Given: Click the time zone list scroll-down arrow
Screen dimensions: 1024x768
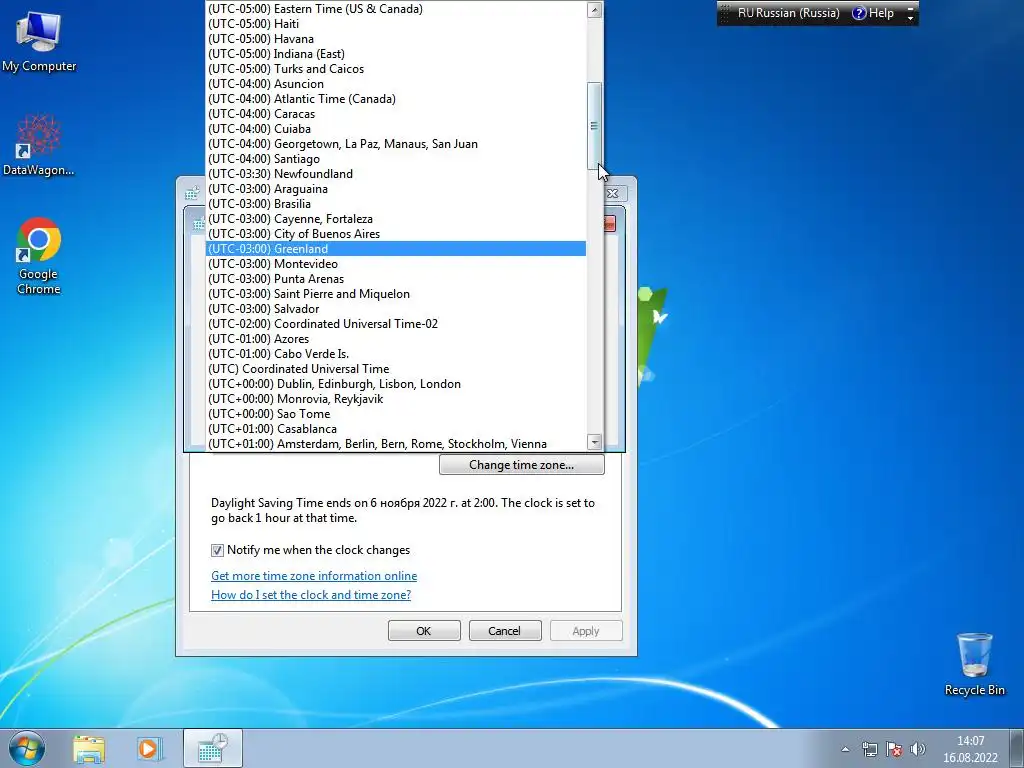Looking at the screenshot, I should [x=594, y=443].
